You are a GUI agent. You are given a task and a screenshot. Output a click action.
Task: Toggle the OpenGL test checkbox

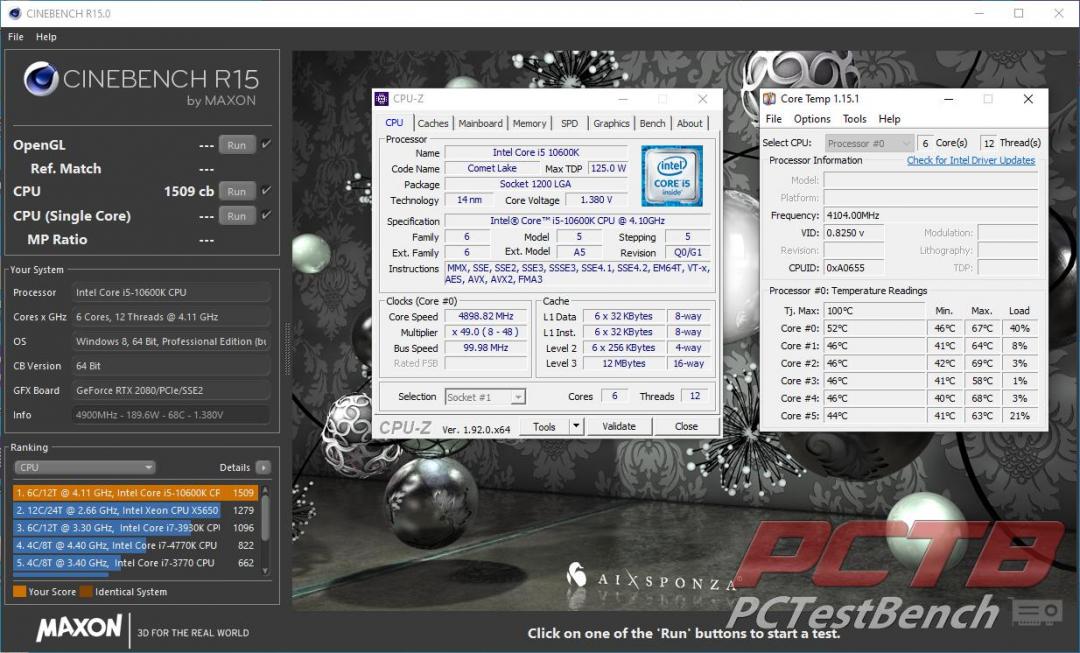267,144
